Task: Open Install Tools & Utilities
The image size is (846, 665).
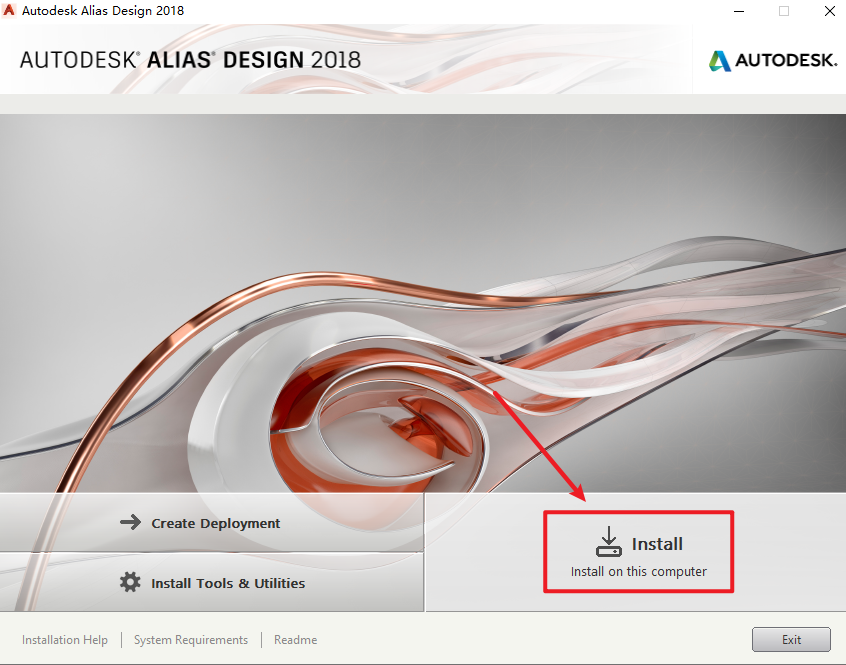Action: (212, 582)
